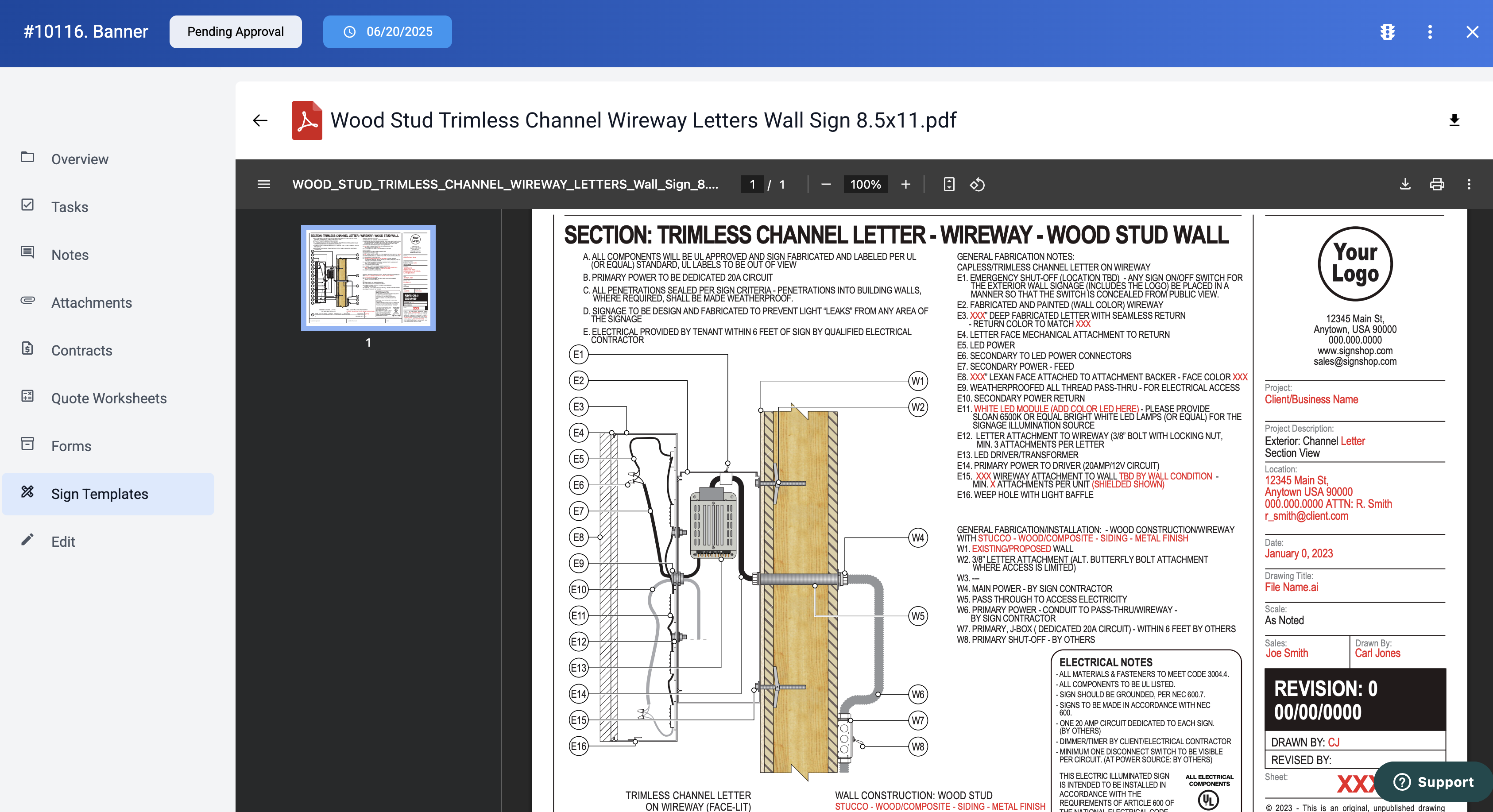This screenshot has height=812, width=1493.
Task: Click the PDF page number field
Action: pyautogui.click(x=752, y=184)
